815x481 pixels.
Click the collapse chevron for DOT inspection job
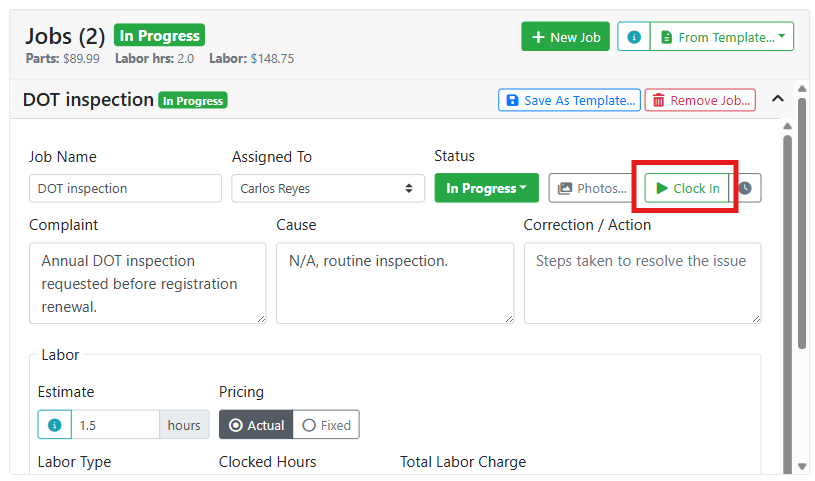[778, 99]
